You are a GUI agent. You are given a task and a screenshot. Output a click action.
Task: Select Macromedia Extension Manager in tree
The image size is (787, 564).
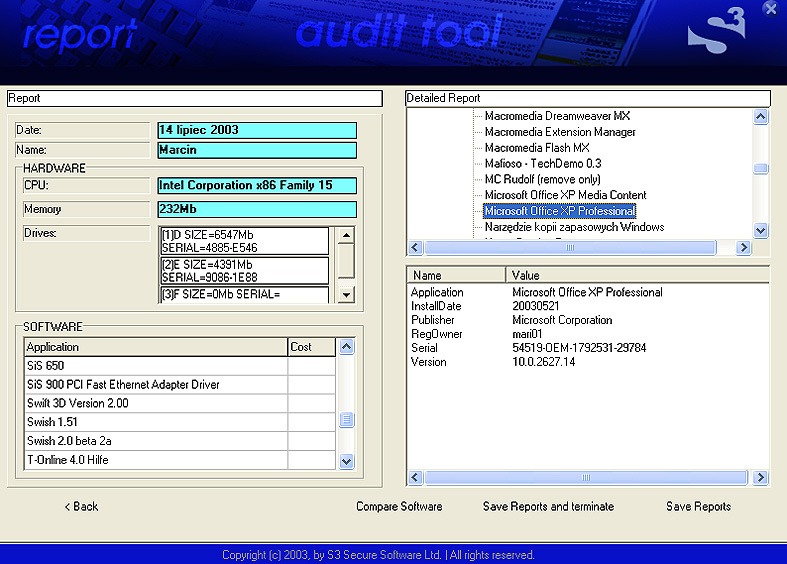(x=560, y=132)
